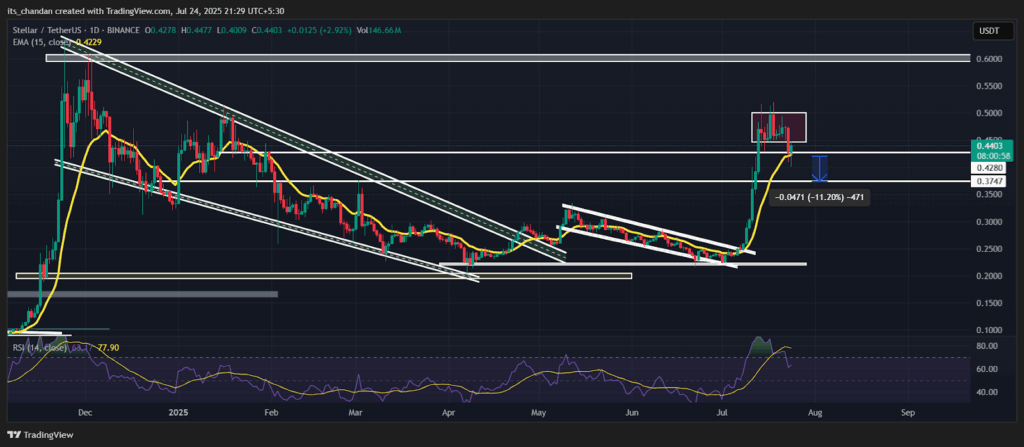Click the 'May' time axis label
This screenshot has width=1024, height=447.
[538, 413]
